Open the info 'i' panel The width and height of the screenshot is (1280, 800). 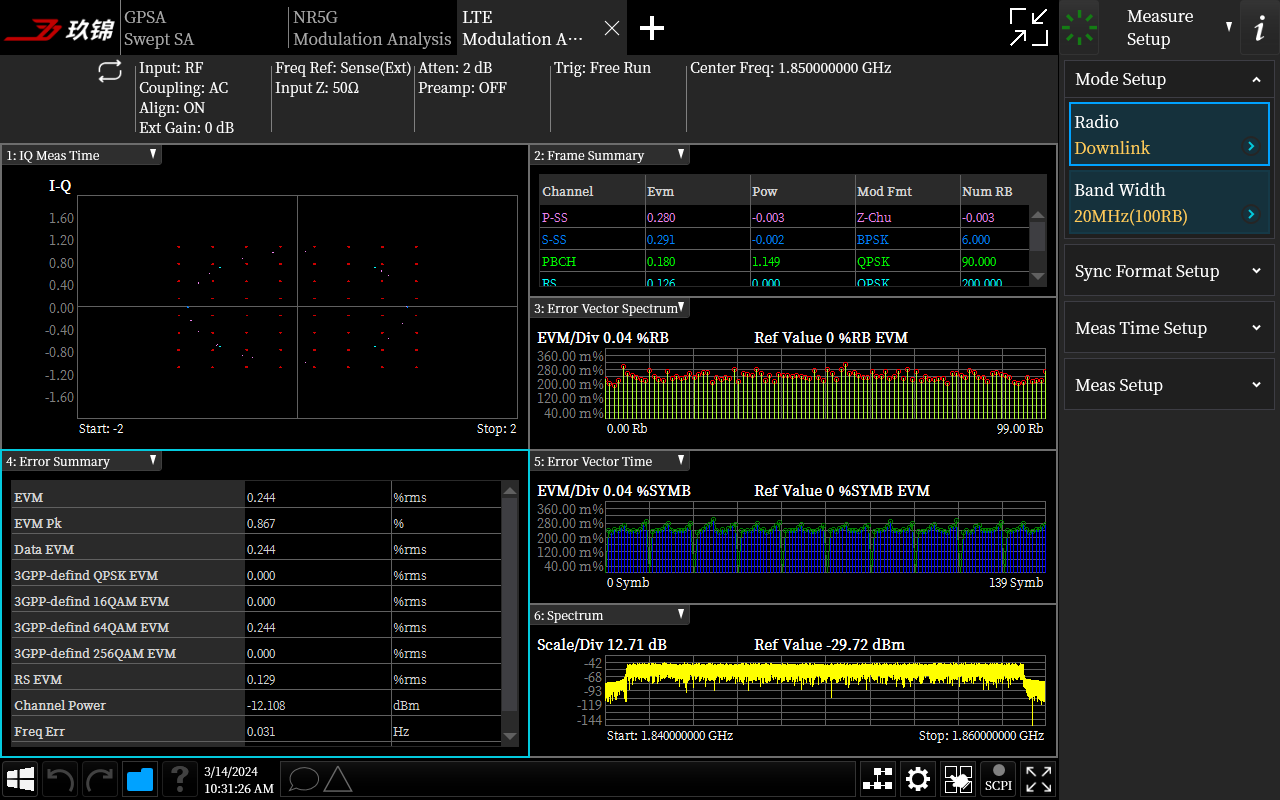1259,28
